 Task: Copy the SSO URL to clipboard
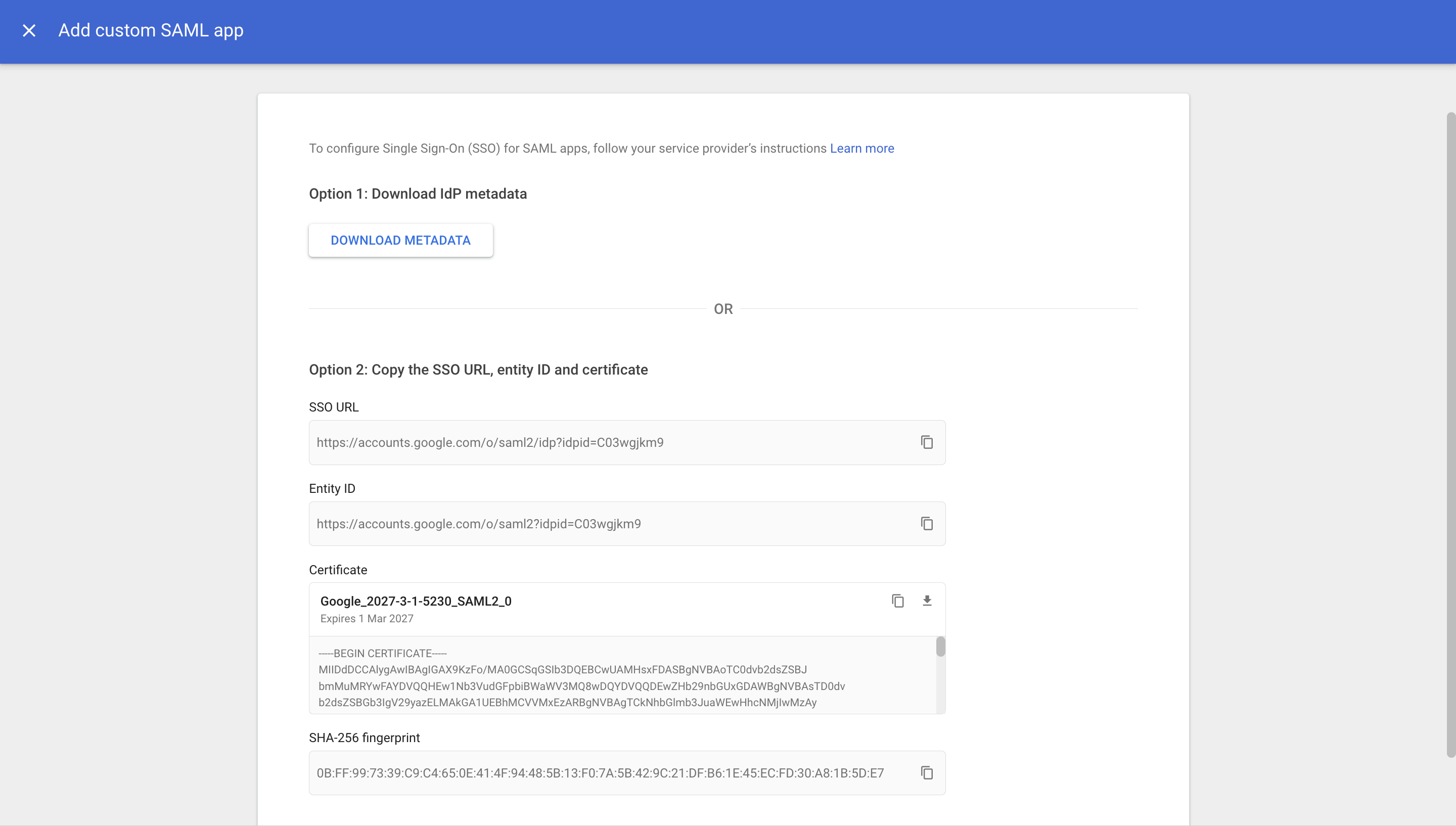926,442
